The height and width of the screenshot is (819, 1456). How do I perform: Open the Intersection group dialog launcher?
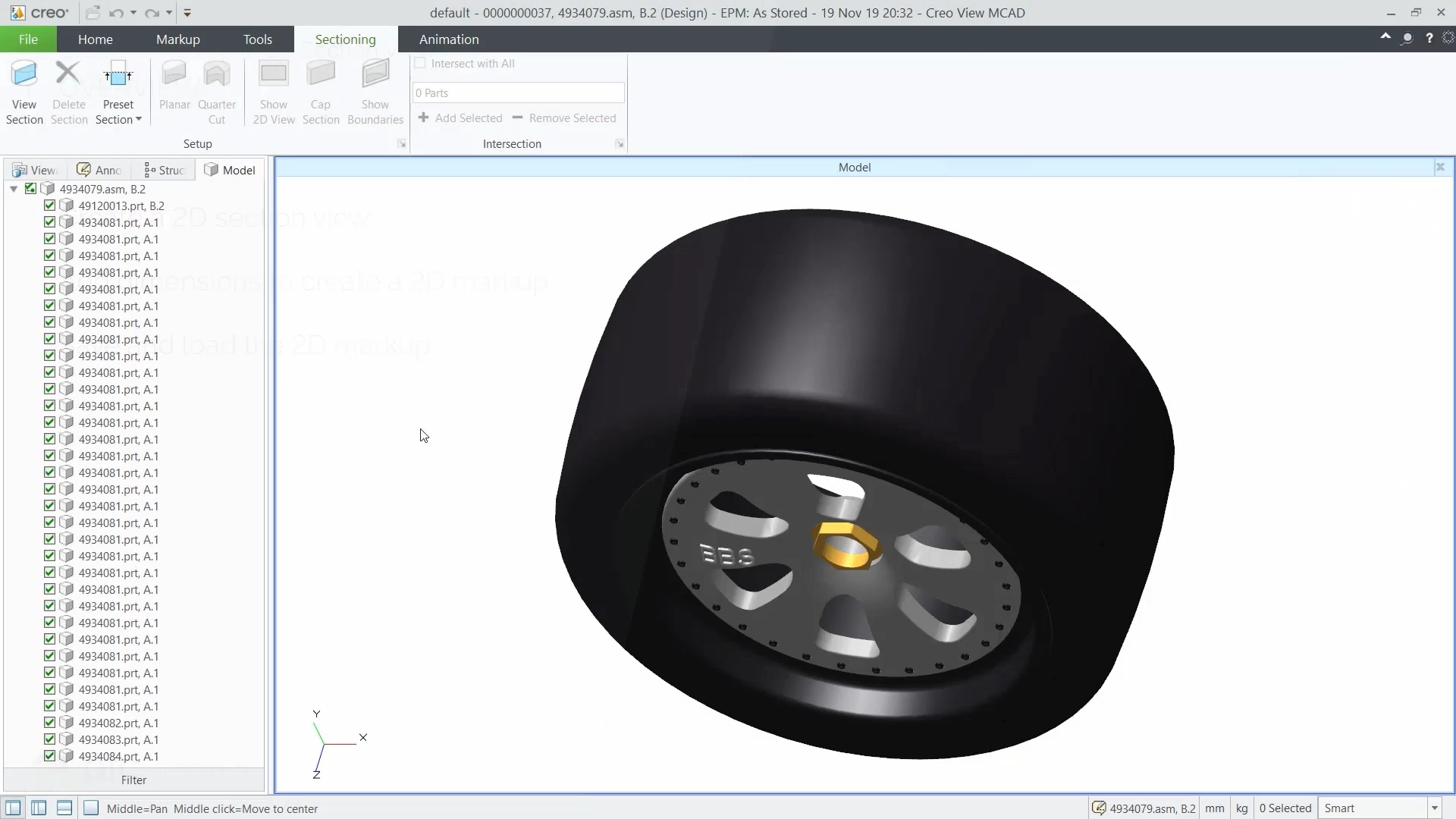[620, 144]
